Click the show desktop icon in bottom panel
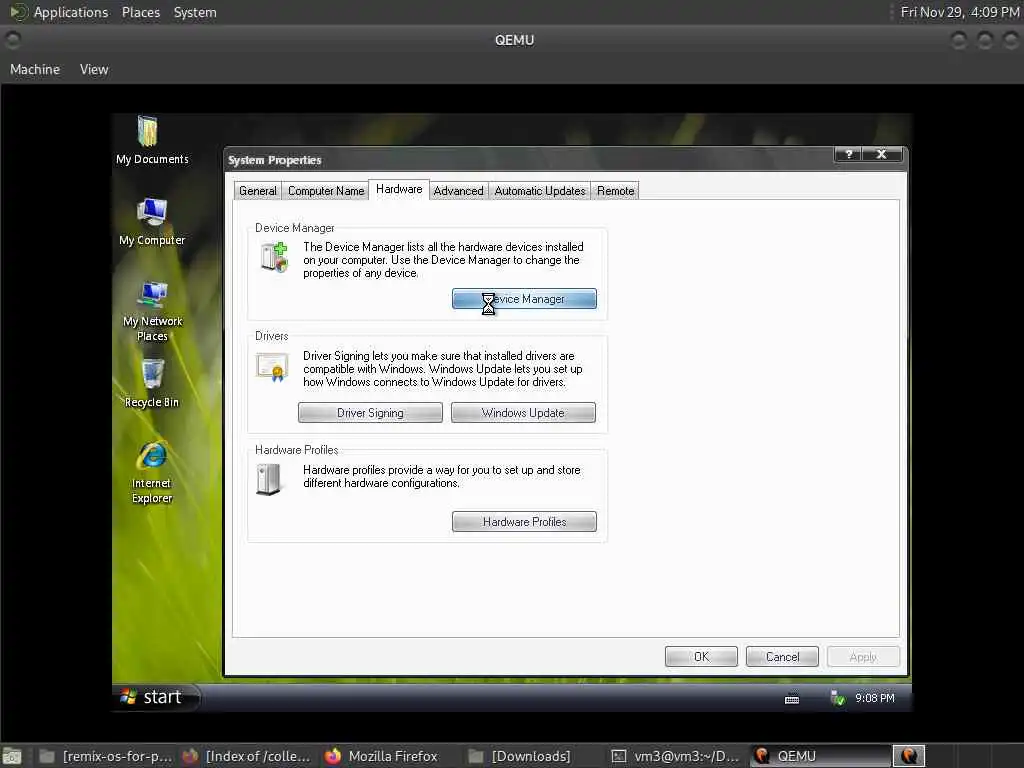This screenshot has width=1024, height=768. [12, 757]
